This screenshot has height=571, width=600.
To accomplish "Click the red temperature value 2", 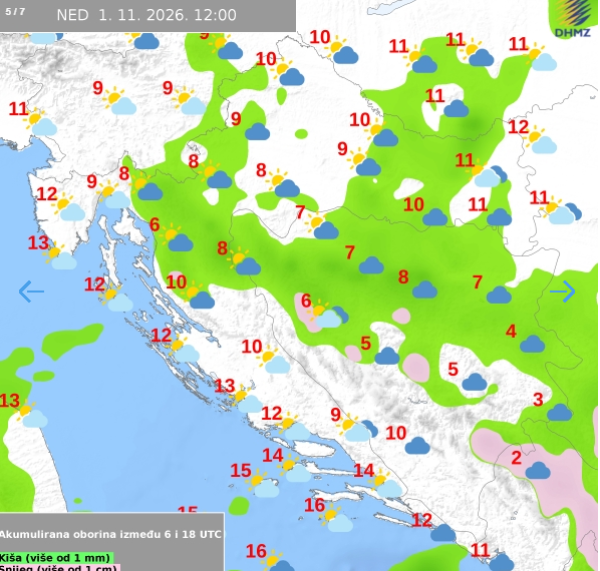I will tap(517, 458).
